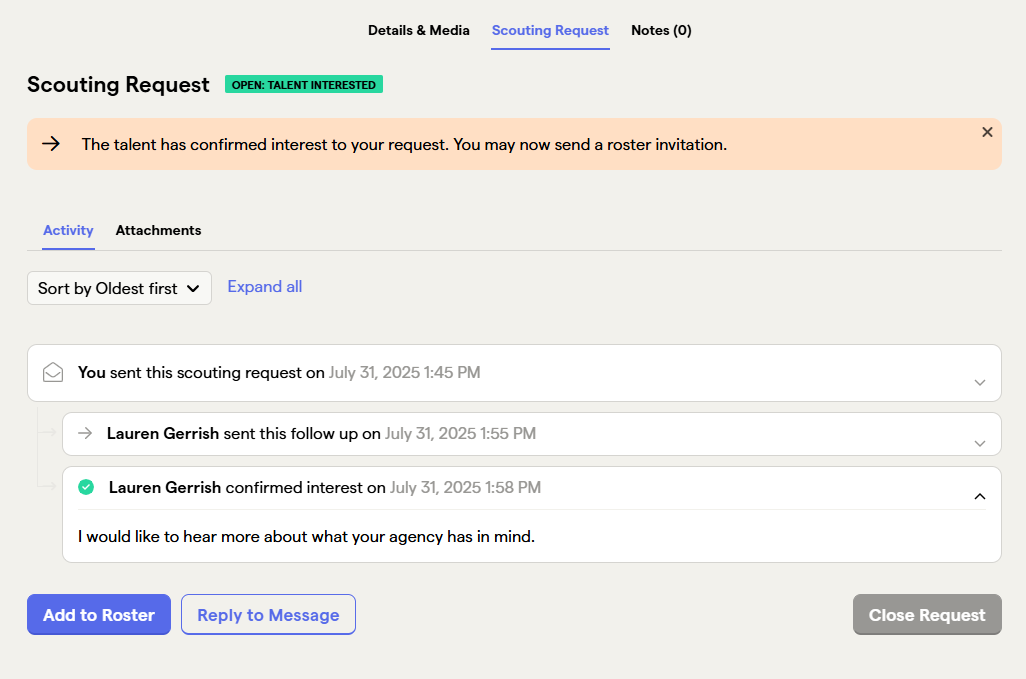Dismiss the talent interest banner
The width and height of the screenshot is (1026, 679).
(987, 132)
